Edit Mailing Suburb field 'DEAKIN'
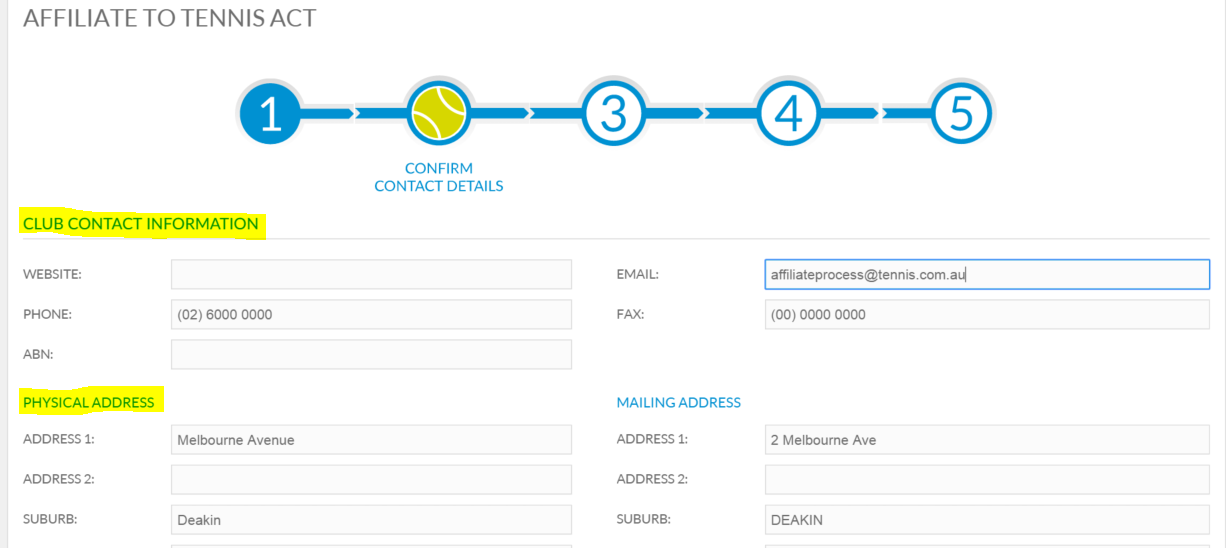The height and width of the screenshot is (548, 1226). pyautogui.click(x=987, y=519)
